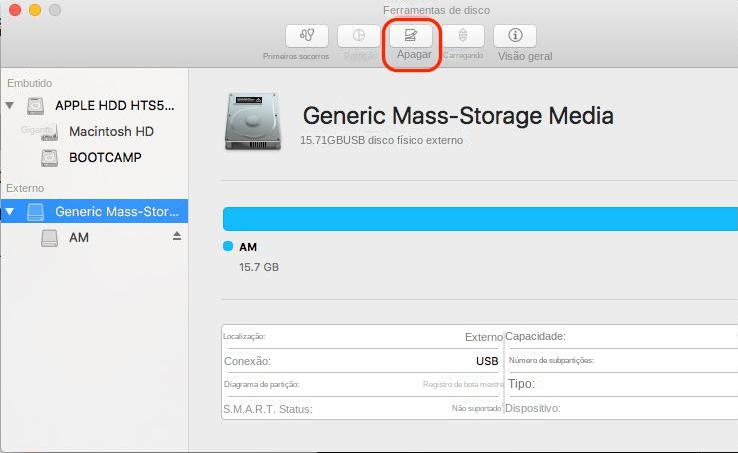738x453 pixels.
Task: Click the Capacidade label
Action: pyautogui.click(x=535, y=336)
